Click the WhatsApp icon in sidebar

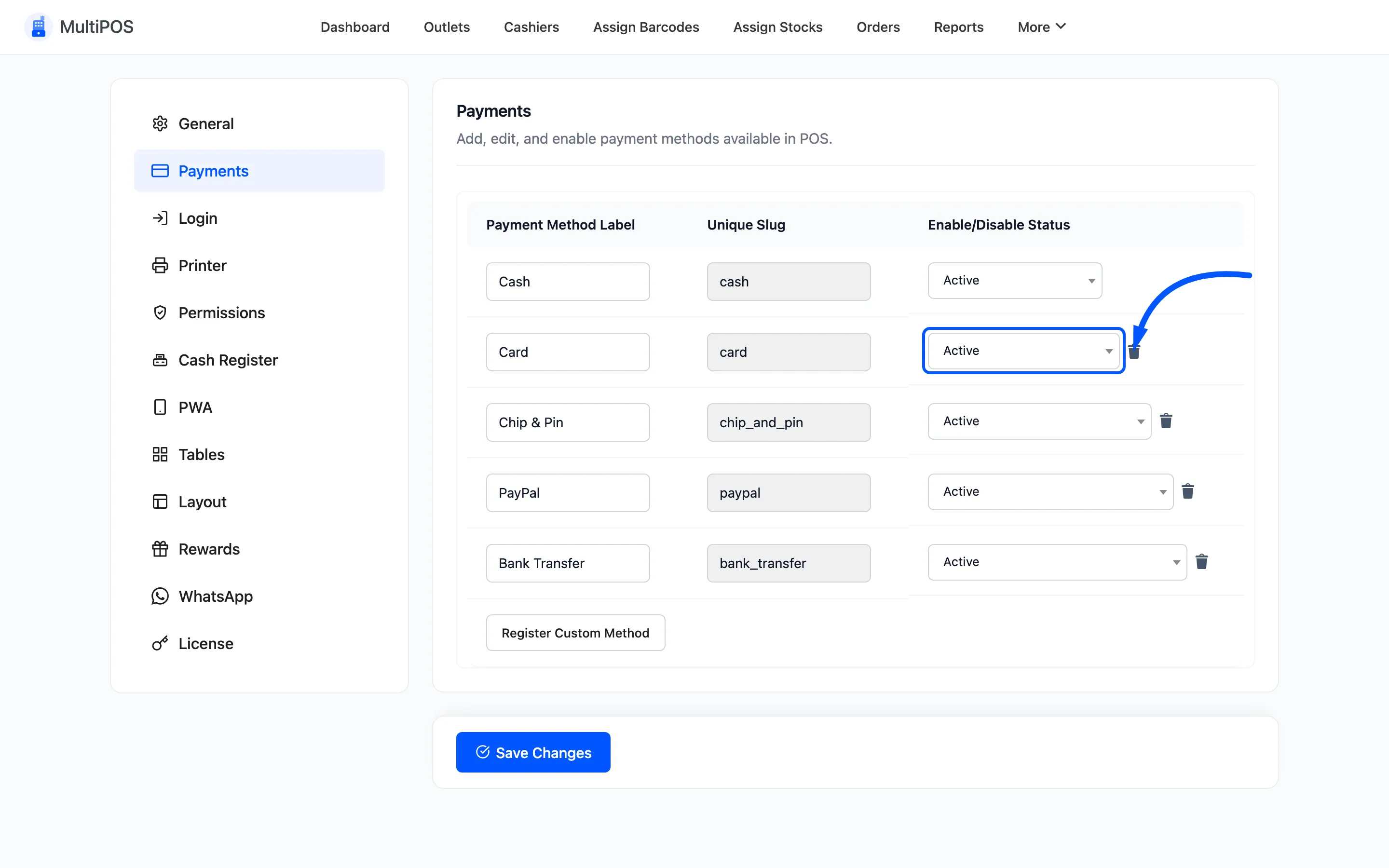pyautogui.click(x=160, y=596)
